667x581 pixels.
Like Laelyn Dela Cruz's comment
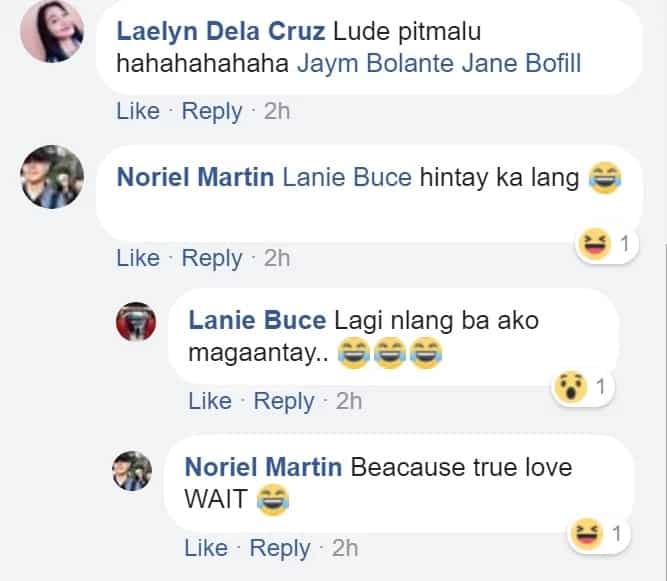[138, 111]
